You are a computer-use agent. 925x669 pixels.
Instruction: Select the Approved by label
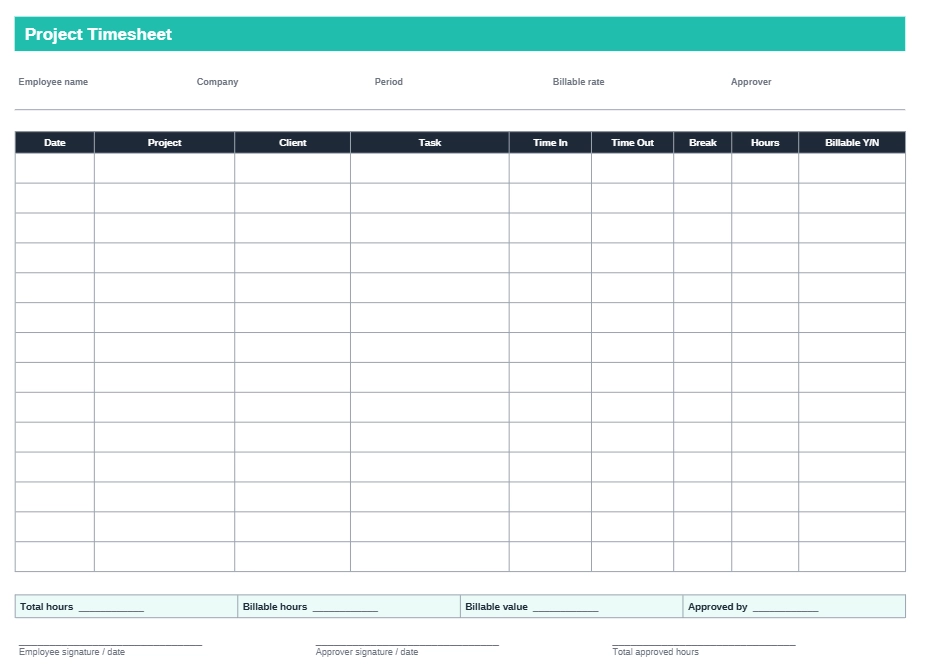717,607
